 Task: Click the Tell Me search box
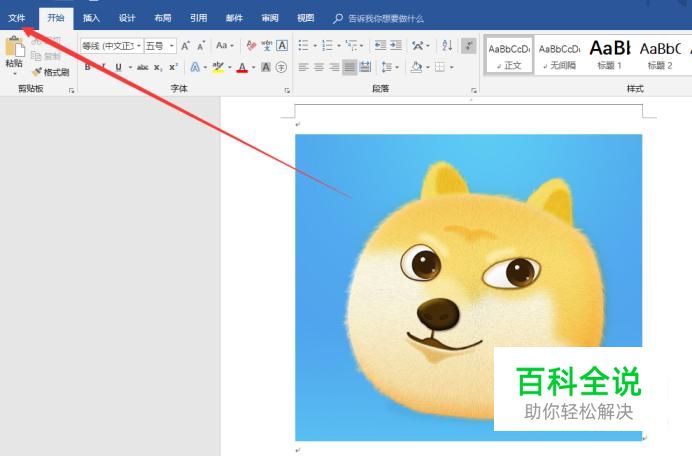tap(385, 18)
